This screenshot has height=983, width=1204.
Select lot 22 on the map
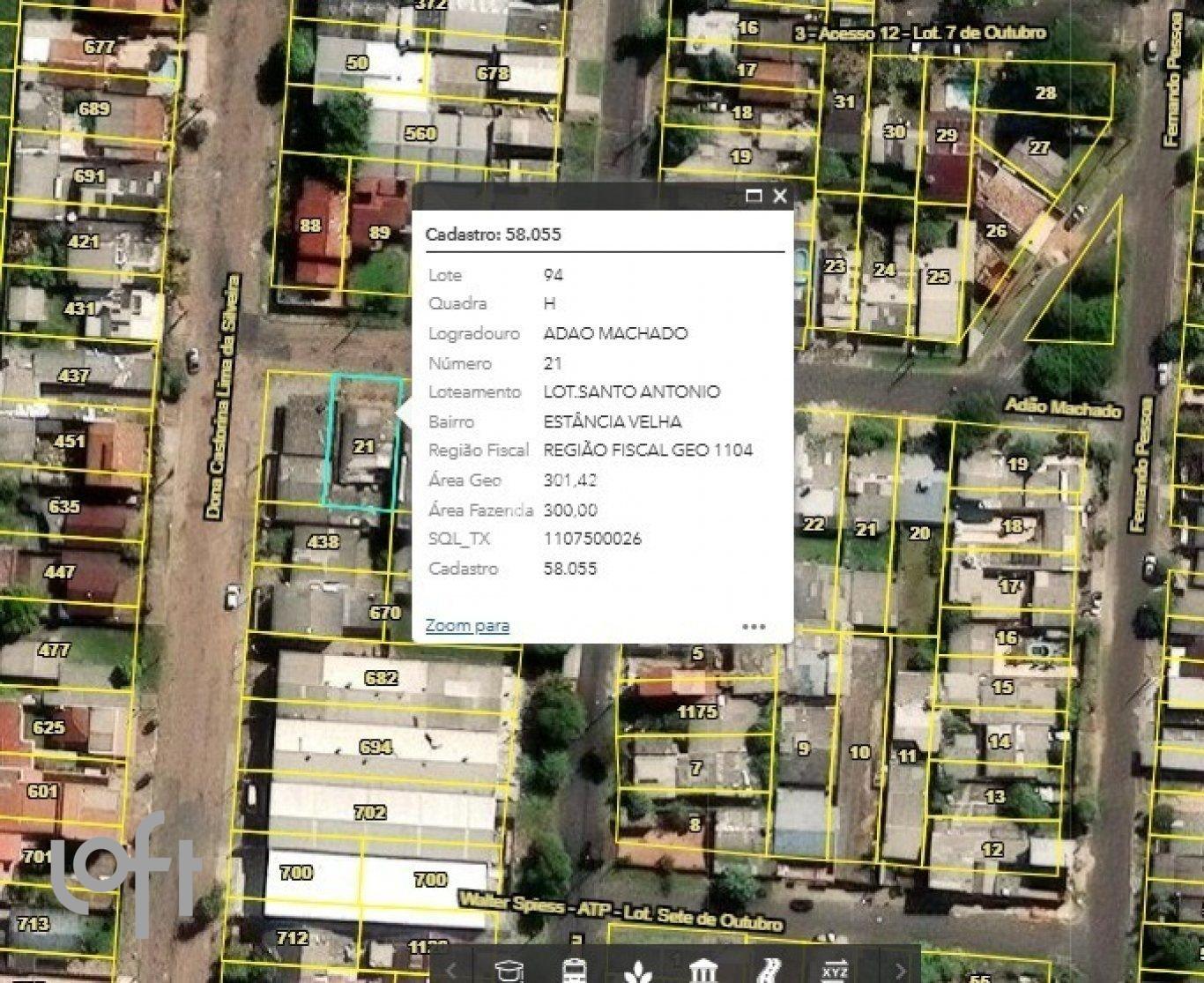pyautogui.click(x=814, y=524)
